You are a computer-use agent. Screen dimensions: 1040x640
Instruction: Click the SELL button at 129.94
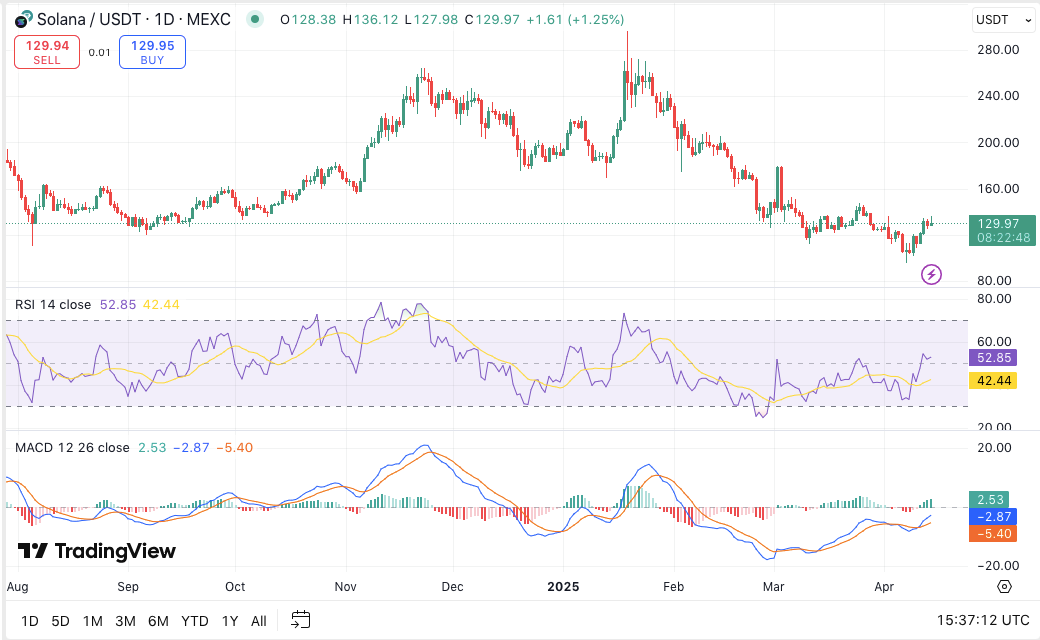[47, 52]
